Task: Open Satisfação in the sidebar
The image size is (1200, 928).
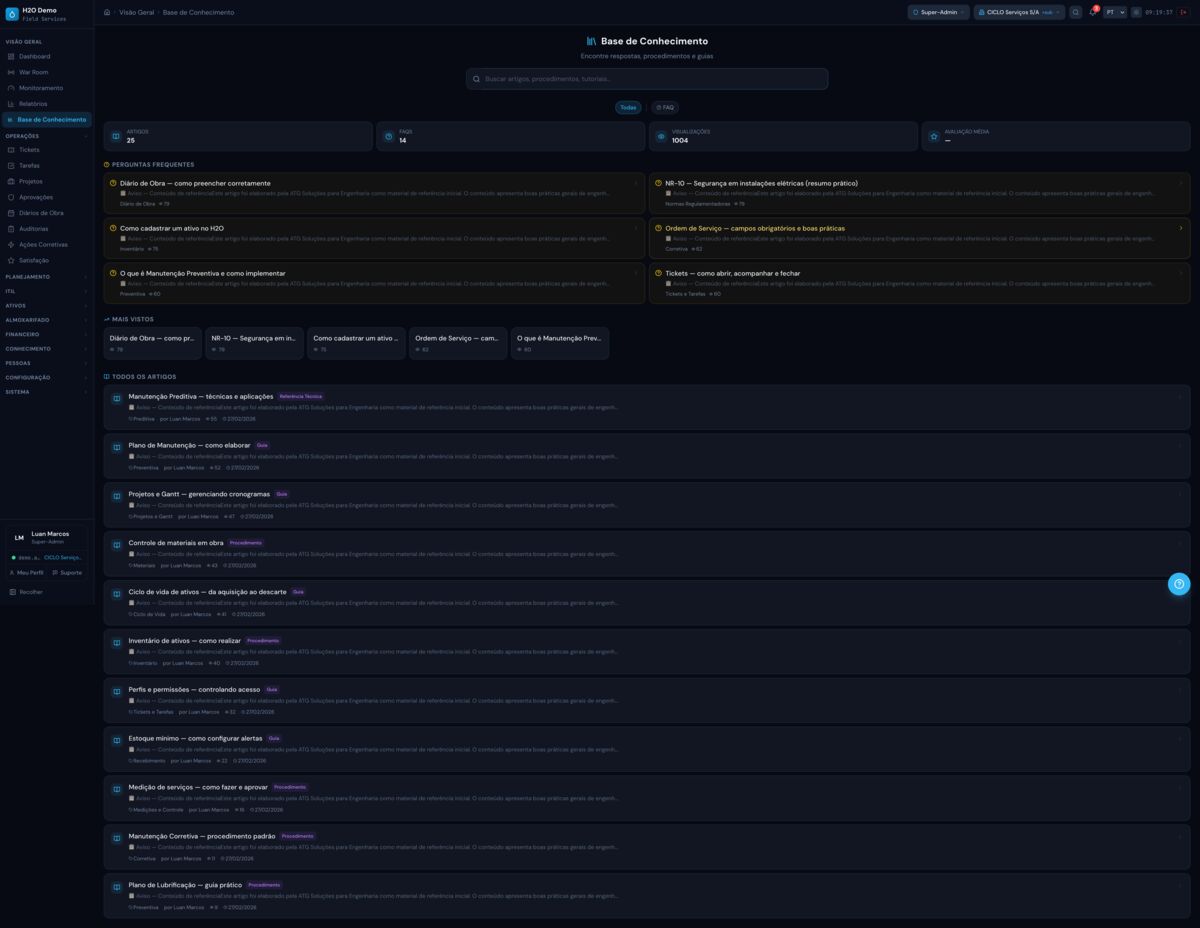Action: (x=47, y=260)
